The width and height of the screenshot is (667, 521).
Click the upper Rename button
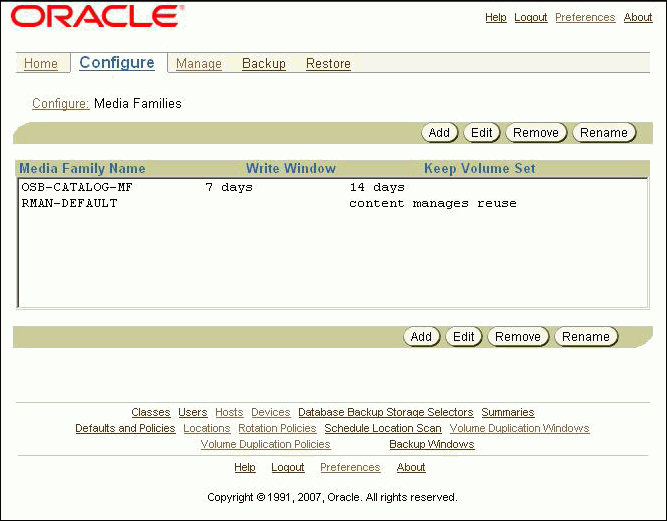(x=604, y=133)
